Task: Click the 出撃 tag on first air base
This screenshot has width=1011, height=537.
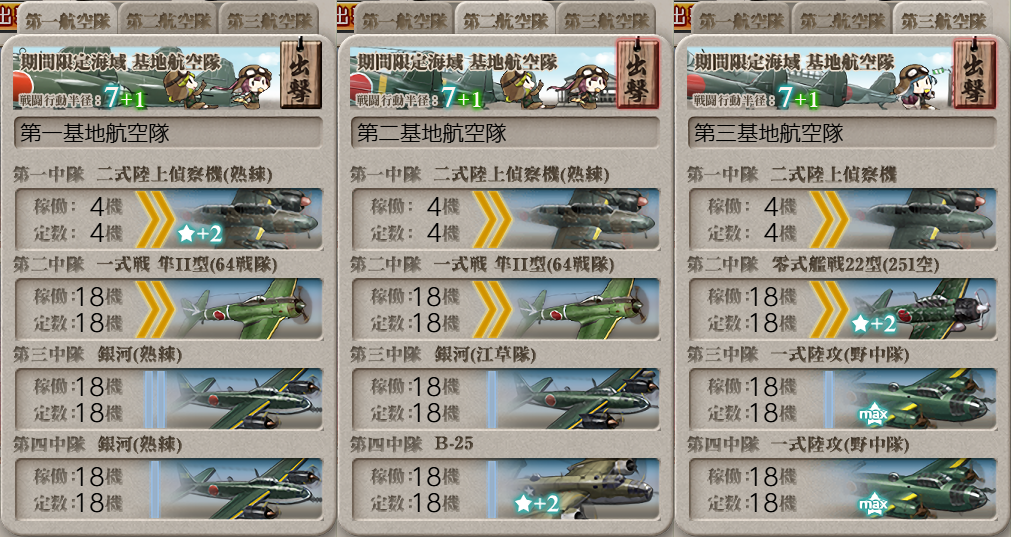Action: 301,75
